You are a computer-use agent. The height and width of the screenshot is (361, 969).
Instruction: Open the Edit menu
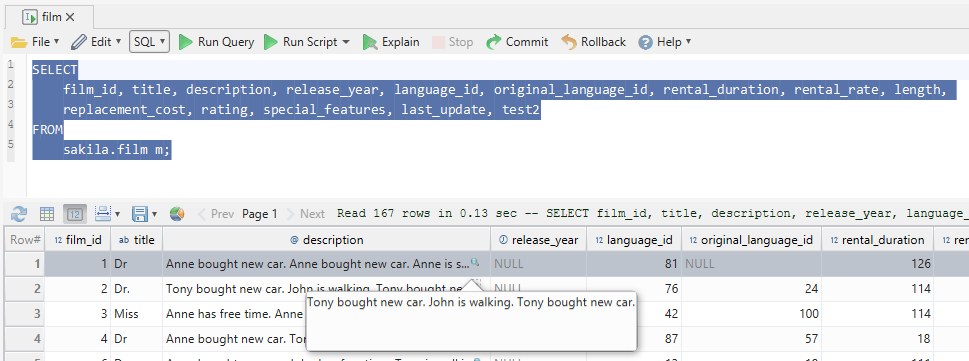point(96,42)
